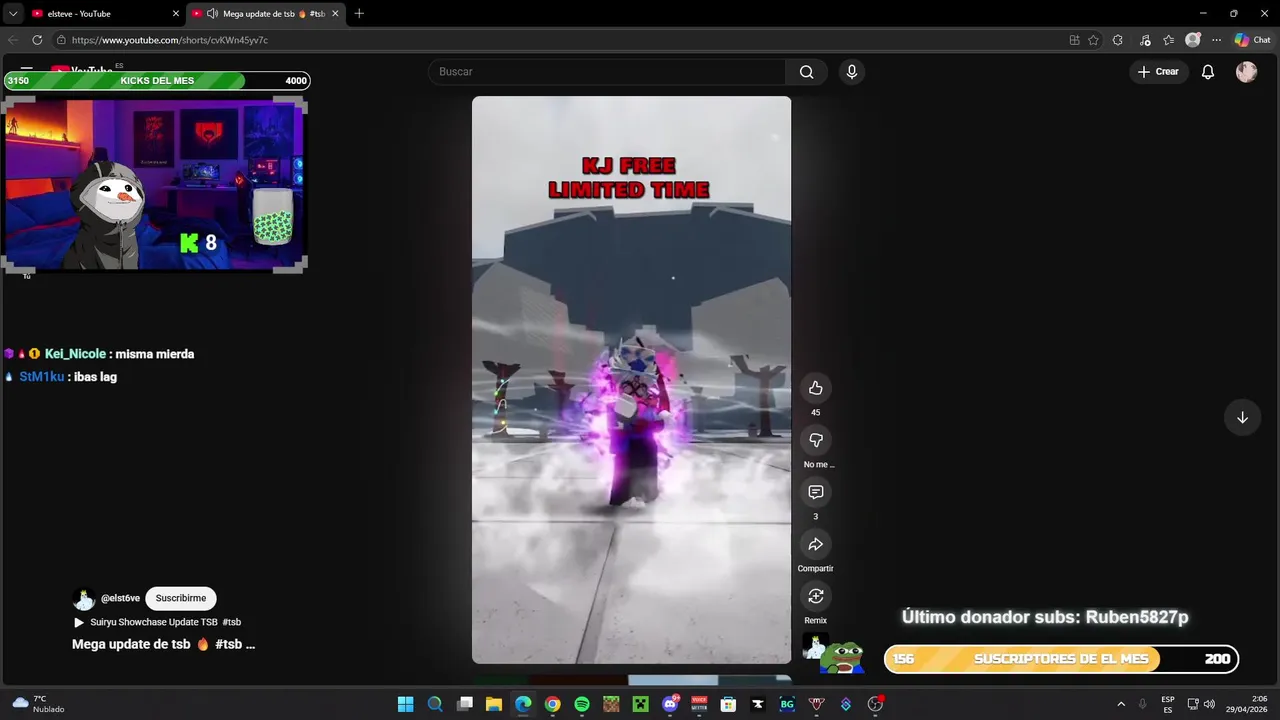This screenshot has width=1280, height=720.
Task: Open the sound thumbnail below Remix
Action: 815,648
